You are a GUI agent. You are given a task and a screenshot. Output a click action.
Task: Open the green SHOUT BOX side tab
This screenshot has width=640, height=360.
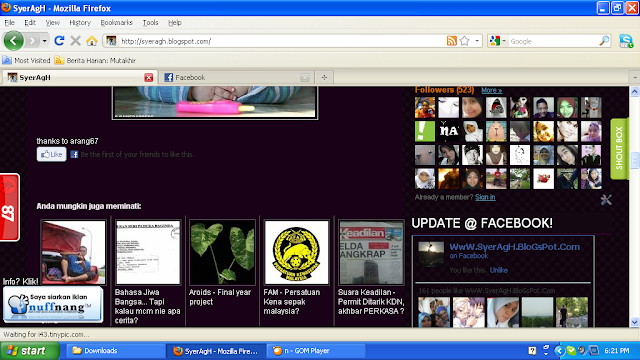coord(619,148)
